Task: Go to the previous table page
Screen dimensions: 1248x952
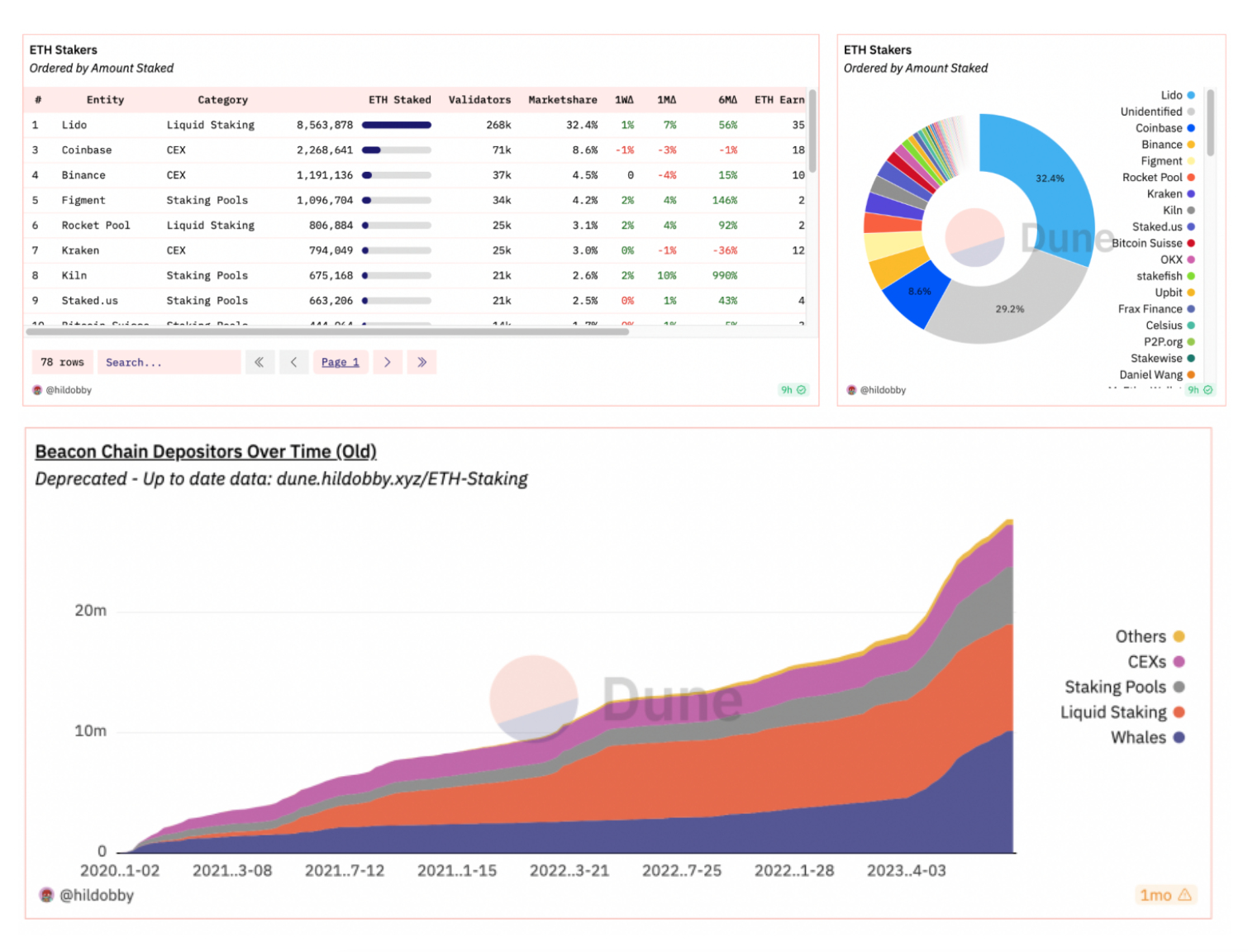Action: 293,362
